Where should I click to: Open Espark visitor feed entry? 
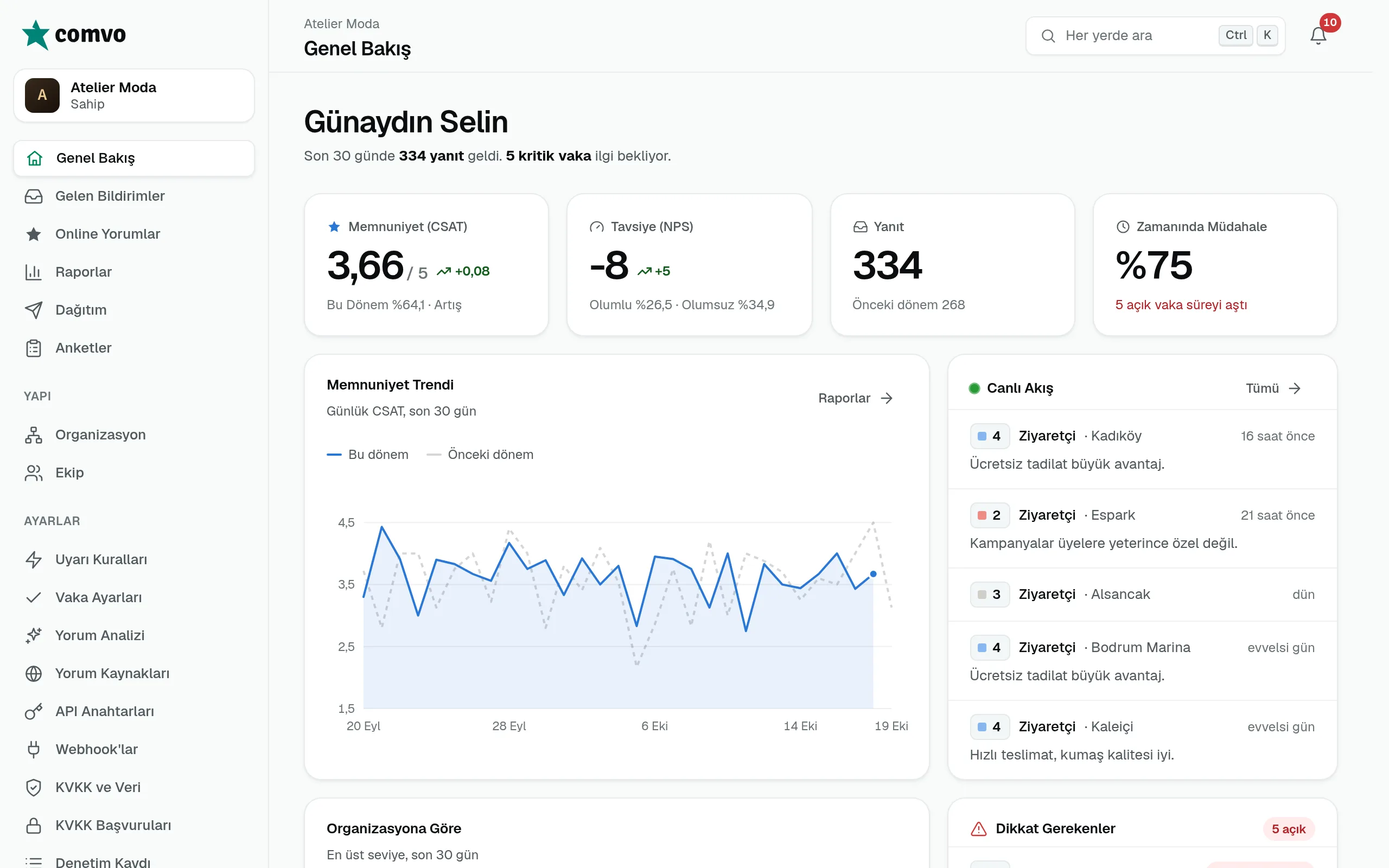(1142, 529)
